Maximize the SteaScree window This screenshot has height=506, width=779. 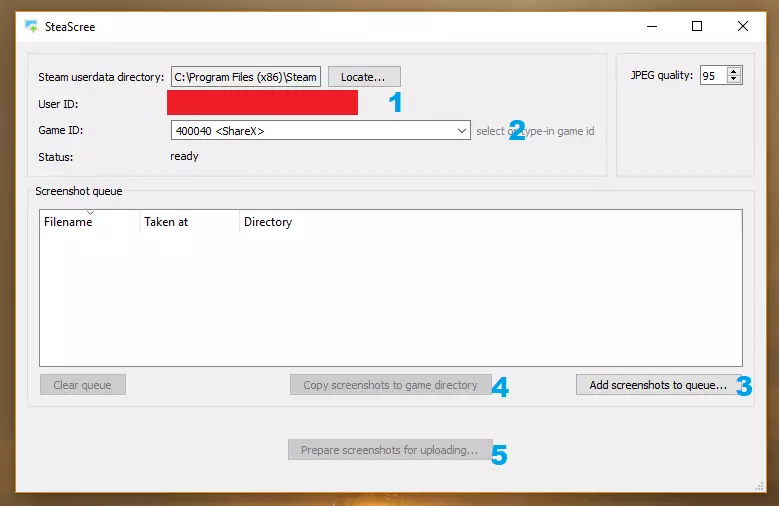point(697,26)
